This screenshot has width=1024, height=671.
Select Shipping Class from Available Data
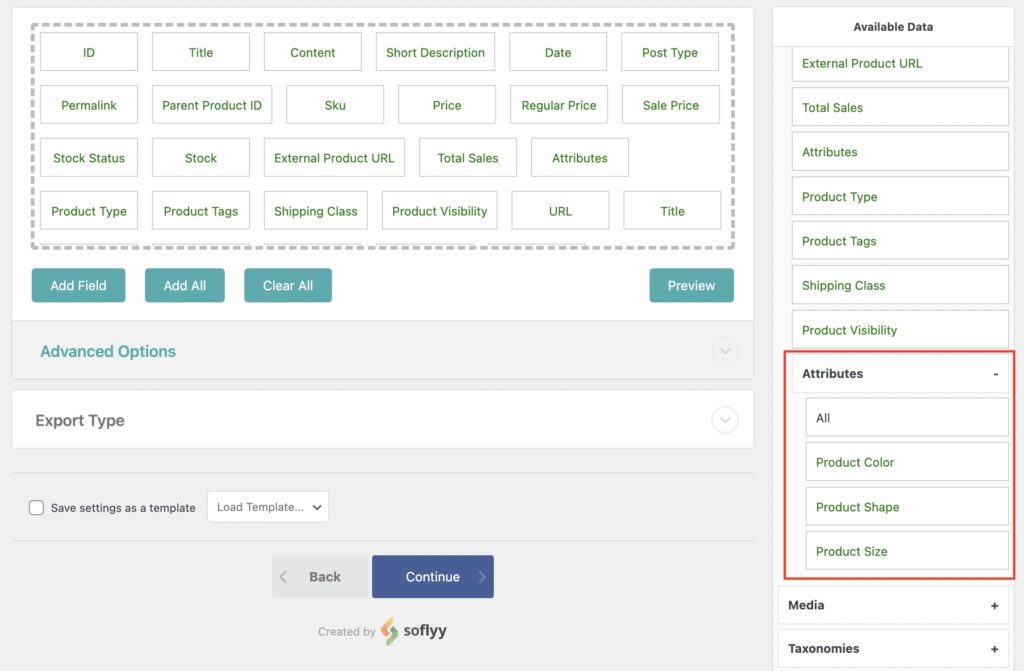(899, 285)
